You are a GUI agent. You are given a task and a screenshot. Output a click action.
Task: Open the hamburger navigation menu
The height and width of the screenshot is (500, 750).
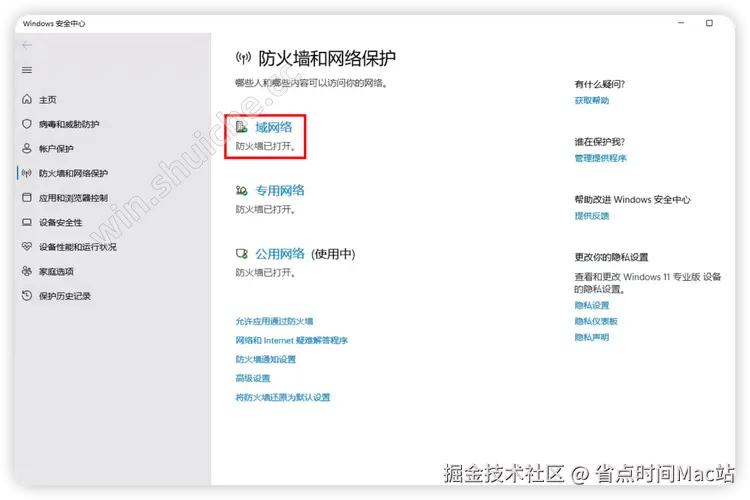coord(27,70)
